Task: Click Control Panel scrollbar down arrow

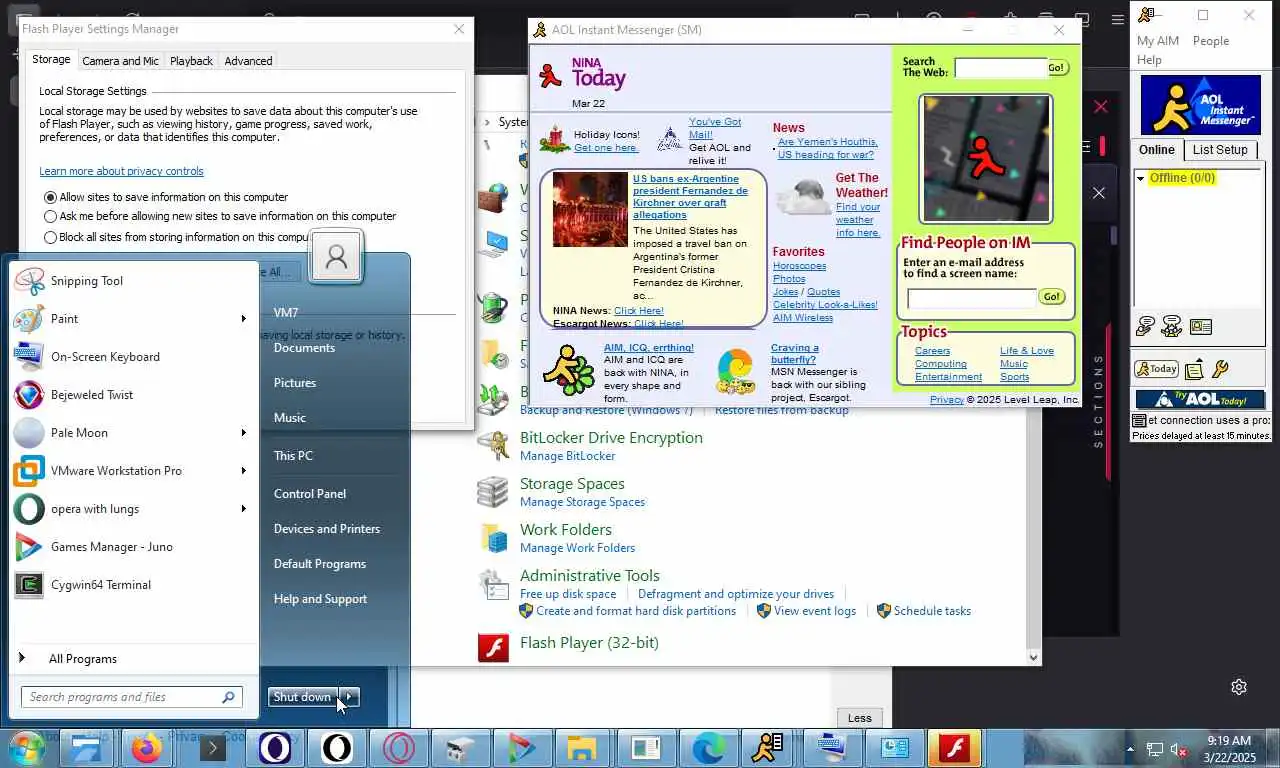Action: tap(1034, 657)
